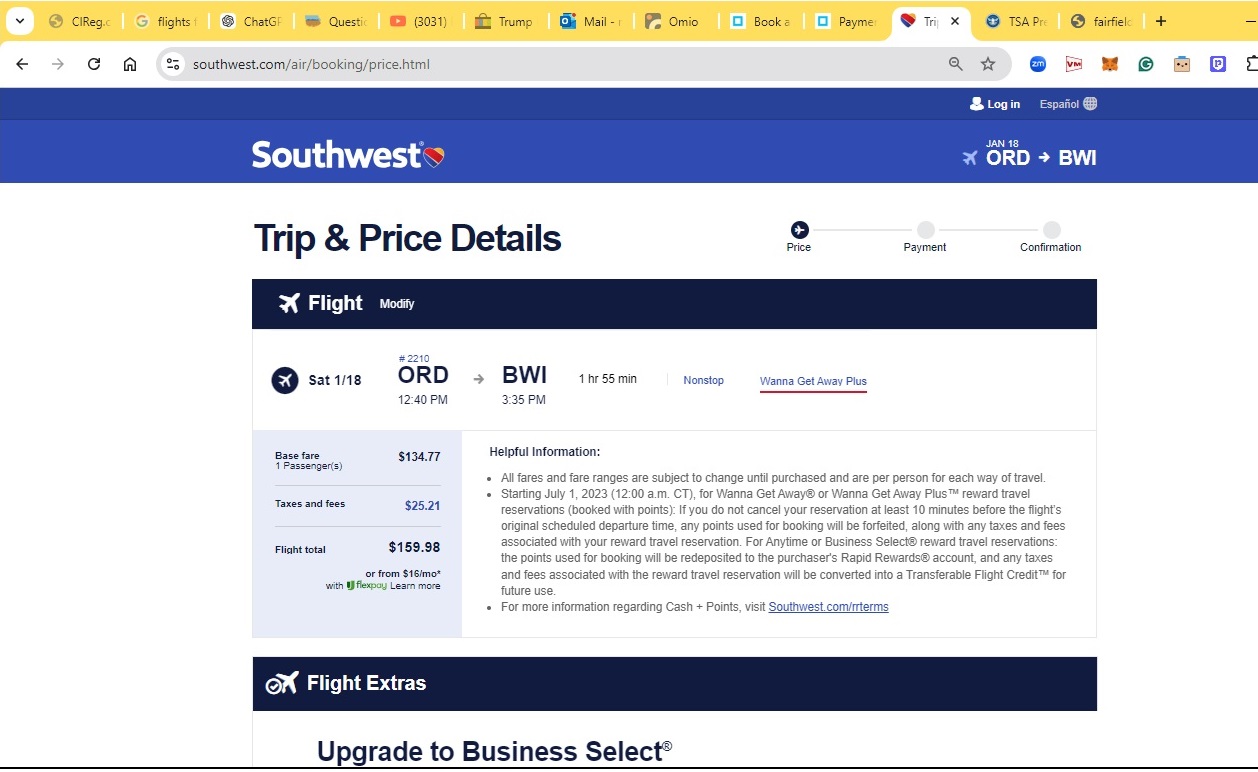
Task: Click the Español globe icon
Action: (1090, 104)
